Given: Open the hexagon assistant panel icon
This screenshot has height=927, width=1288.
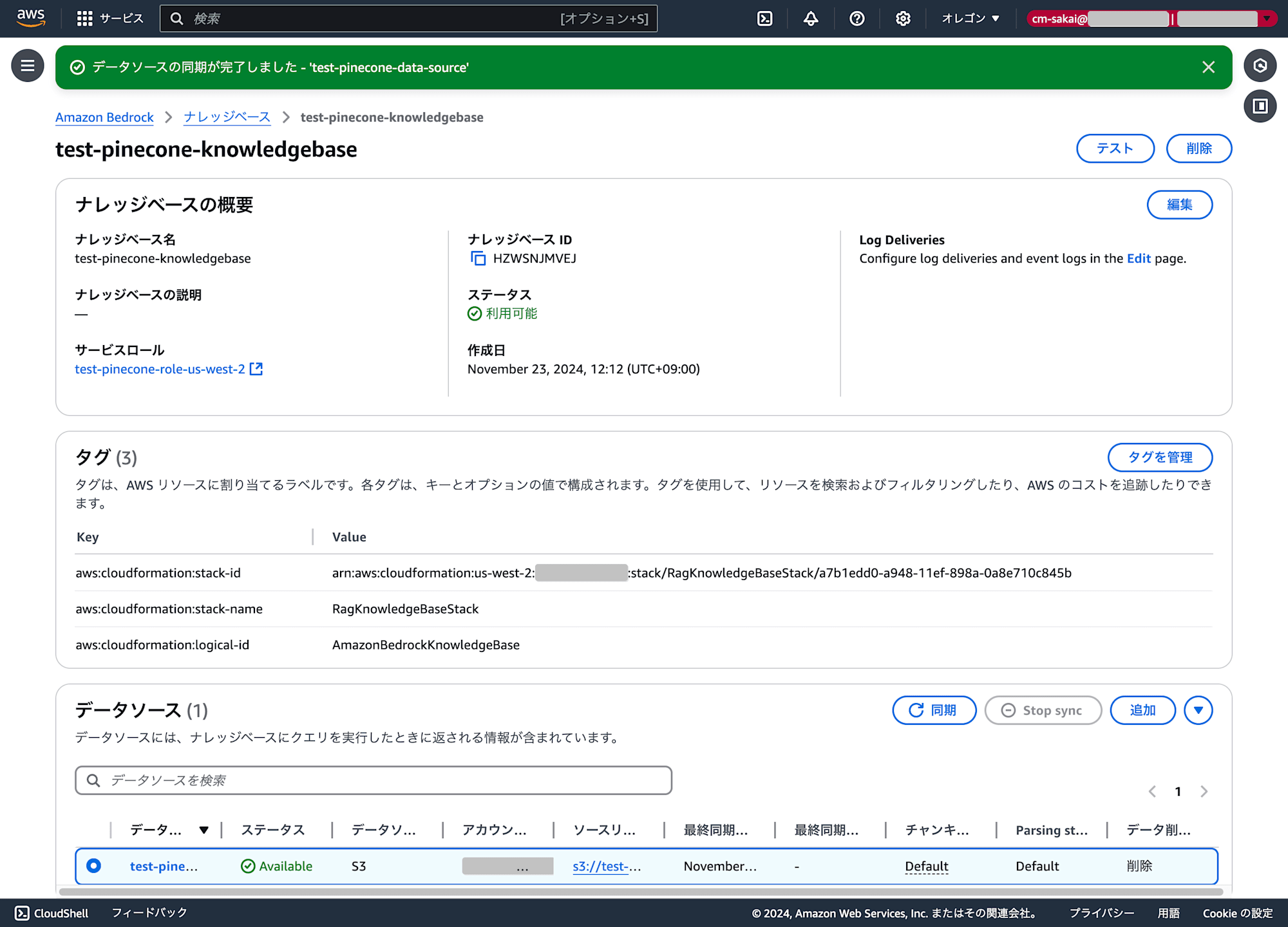Looking at the screenshot, I should [x=1260, y=66].
